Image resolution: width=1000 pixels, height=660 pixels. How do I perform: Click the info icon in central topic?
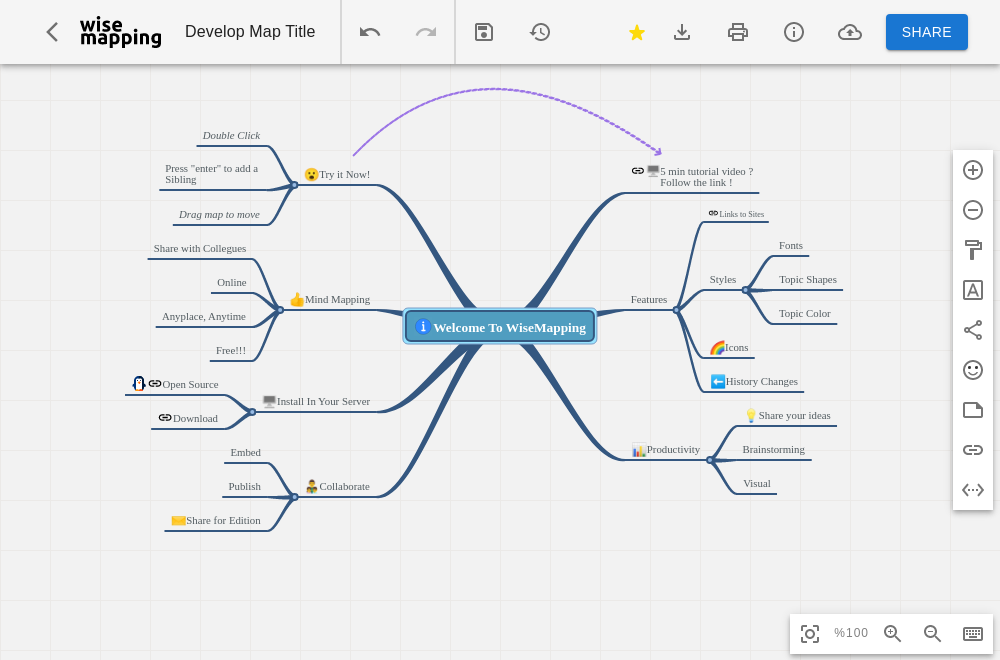coord(422,326)
